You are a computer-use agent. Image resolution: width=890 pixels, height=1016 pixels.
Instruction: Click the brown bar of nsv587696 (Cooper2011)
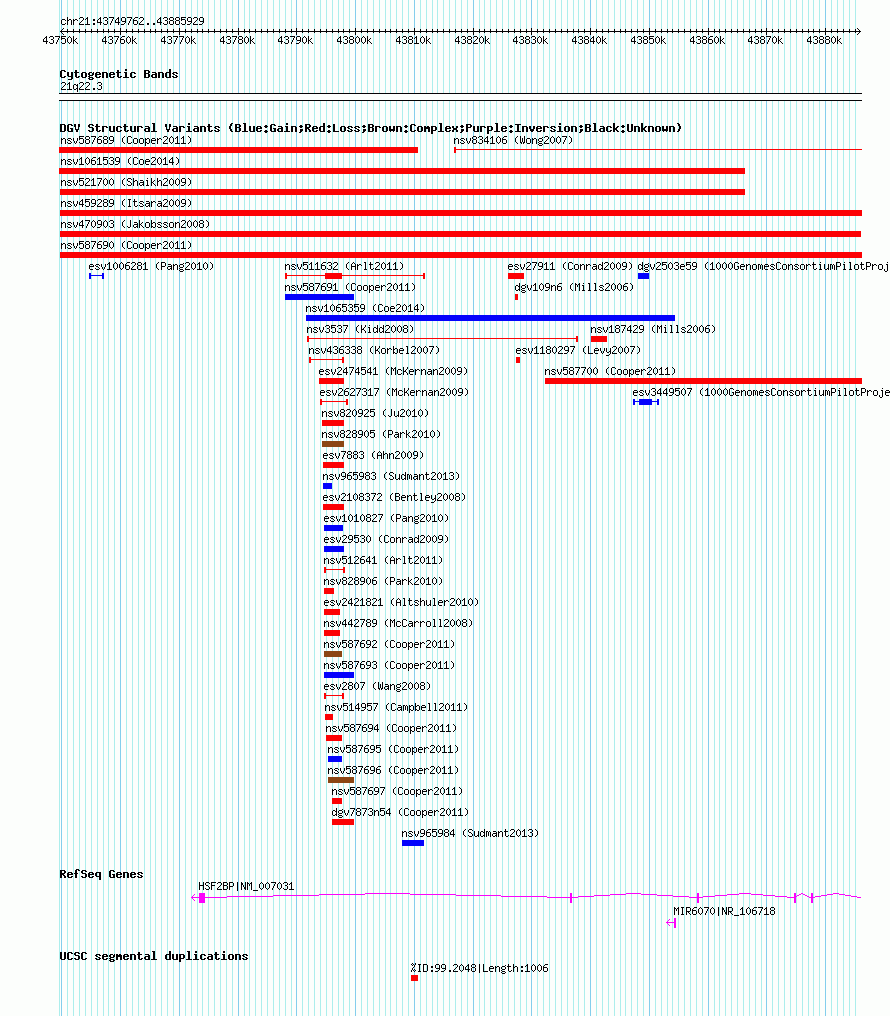(341, 780)
